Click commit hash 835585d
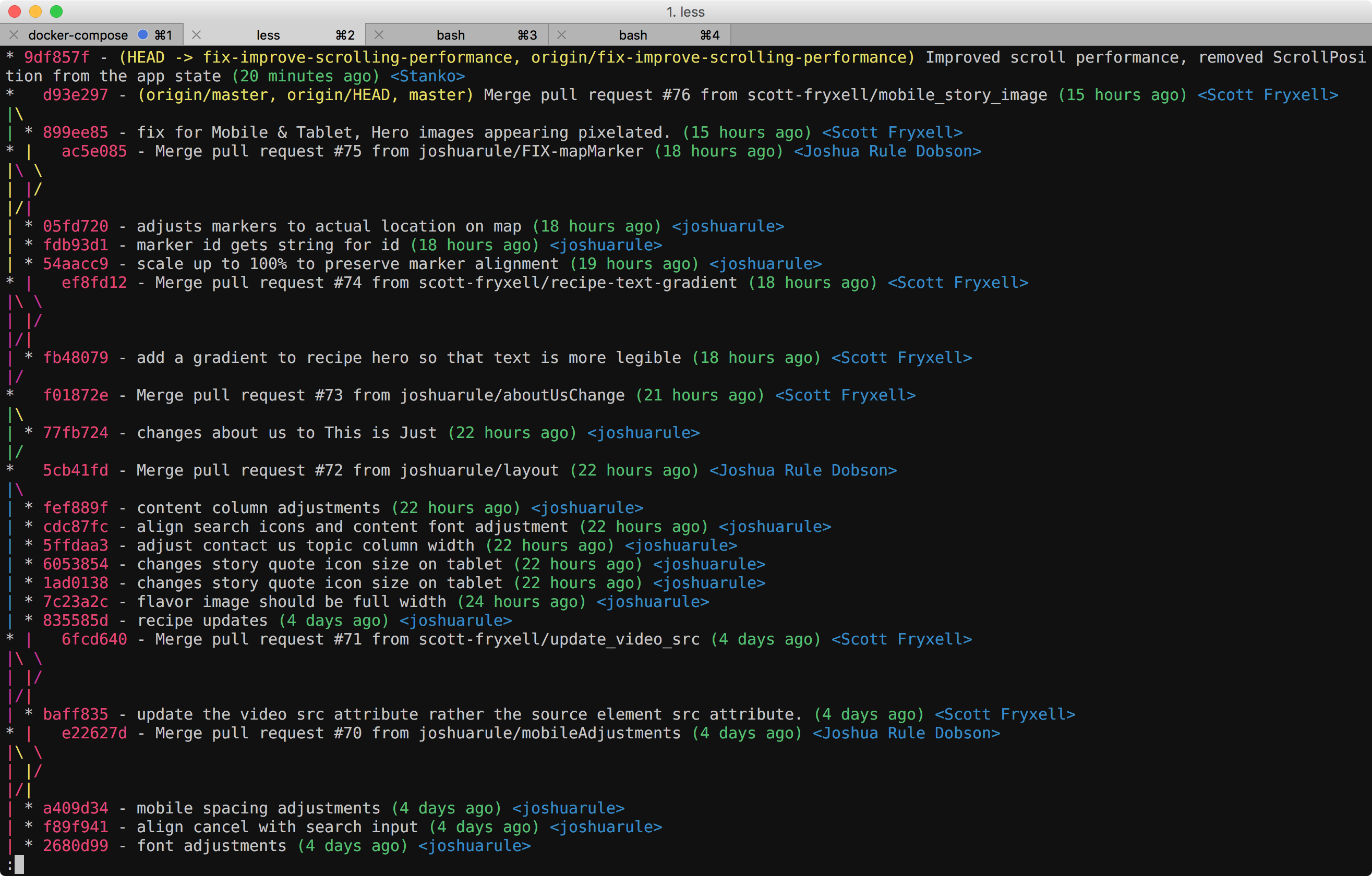Screen dimensions: 1372x876 [75, 622]
